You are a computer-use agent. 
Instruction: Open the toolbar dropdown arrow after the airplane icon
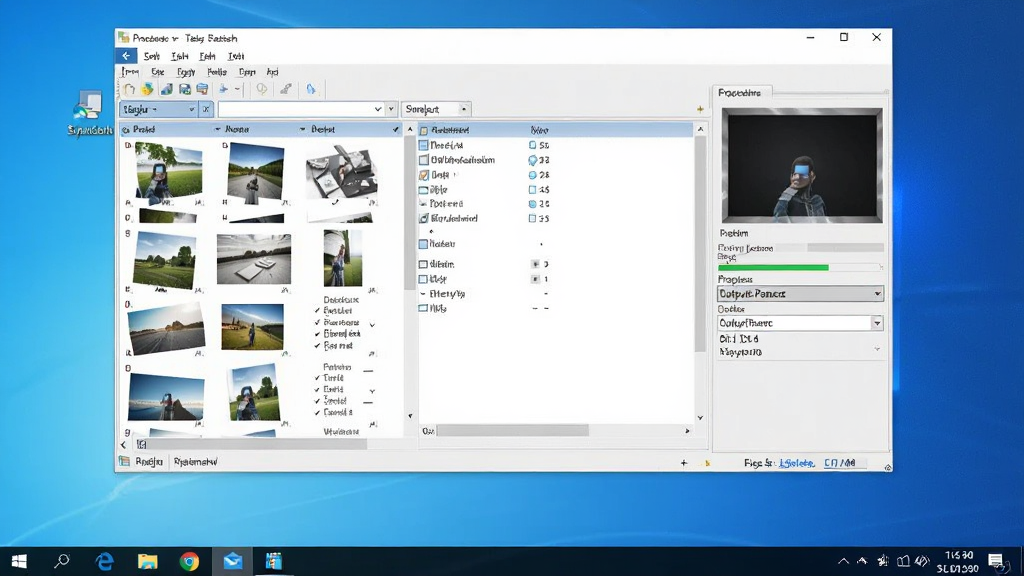pos(238,89)
